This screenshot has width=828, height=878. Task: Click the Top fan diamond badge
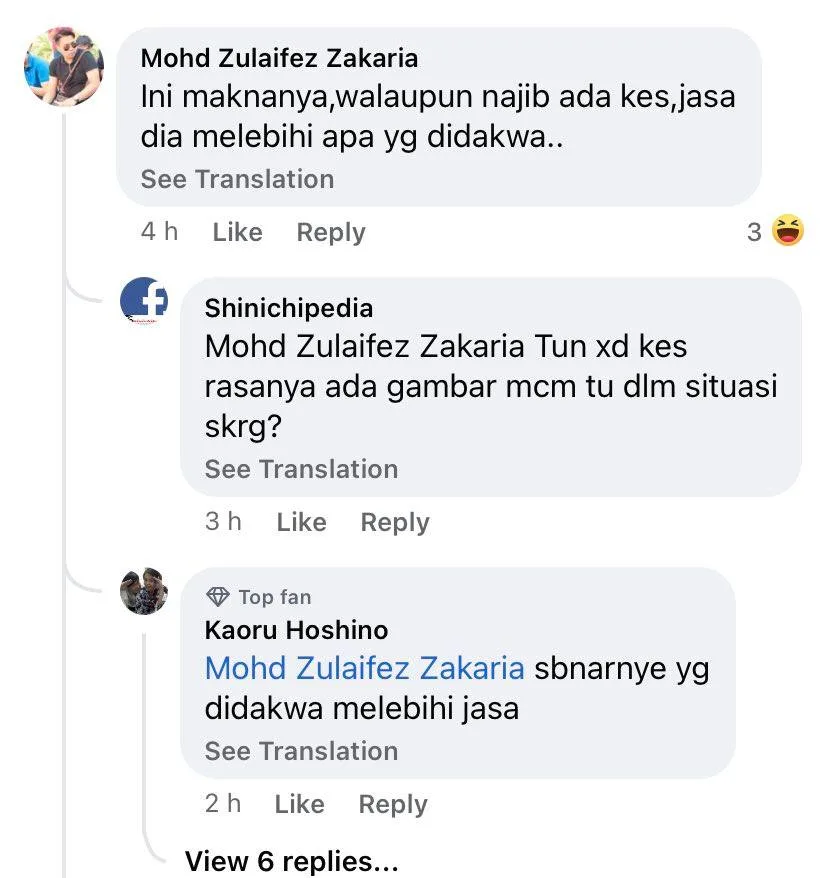click(217, 597)
